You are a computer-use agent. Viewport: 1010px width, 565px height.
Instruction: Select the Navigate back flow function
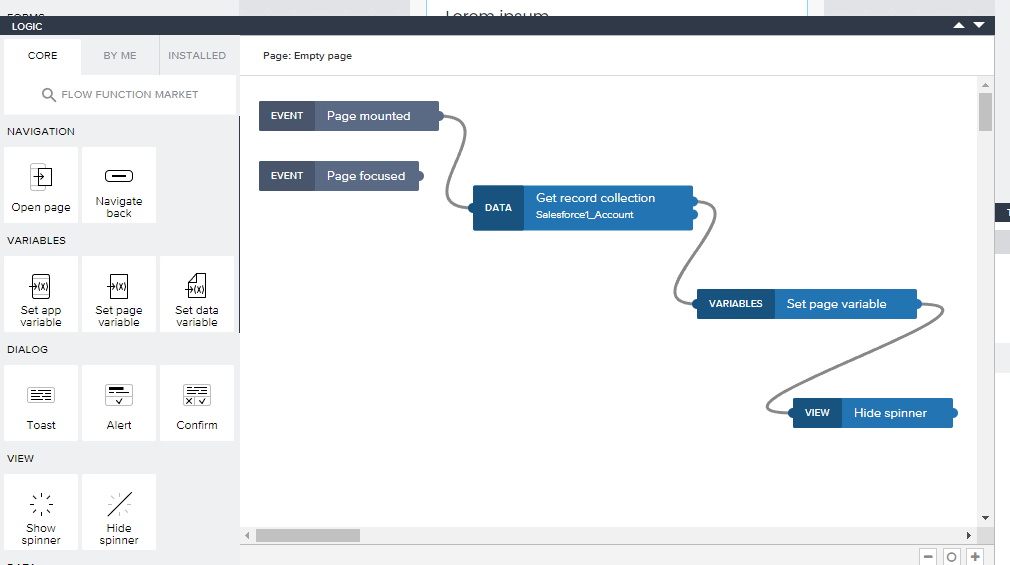[x=119, y=186]
